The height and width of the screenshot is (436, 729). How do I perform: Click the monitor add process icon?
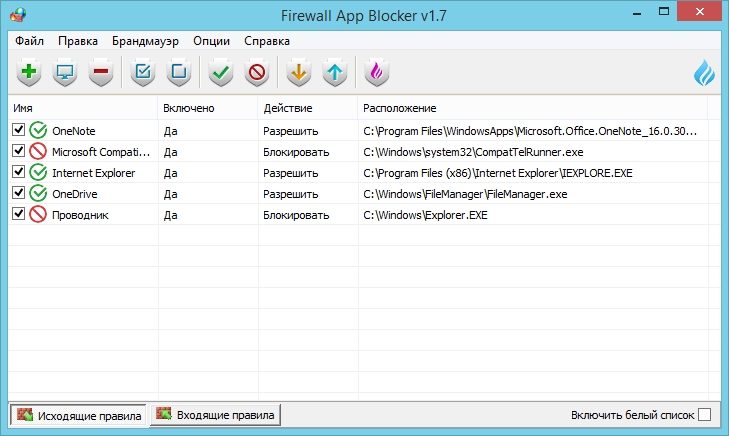point(65,72)
